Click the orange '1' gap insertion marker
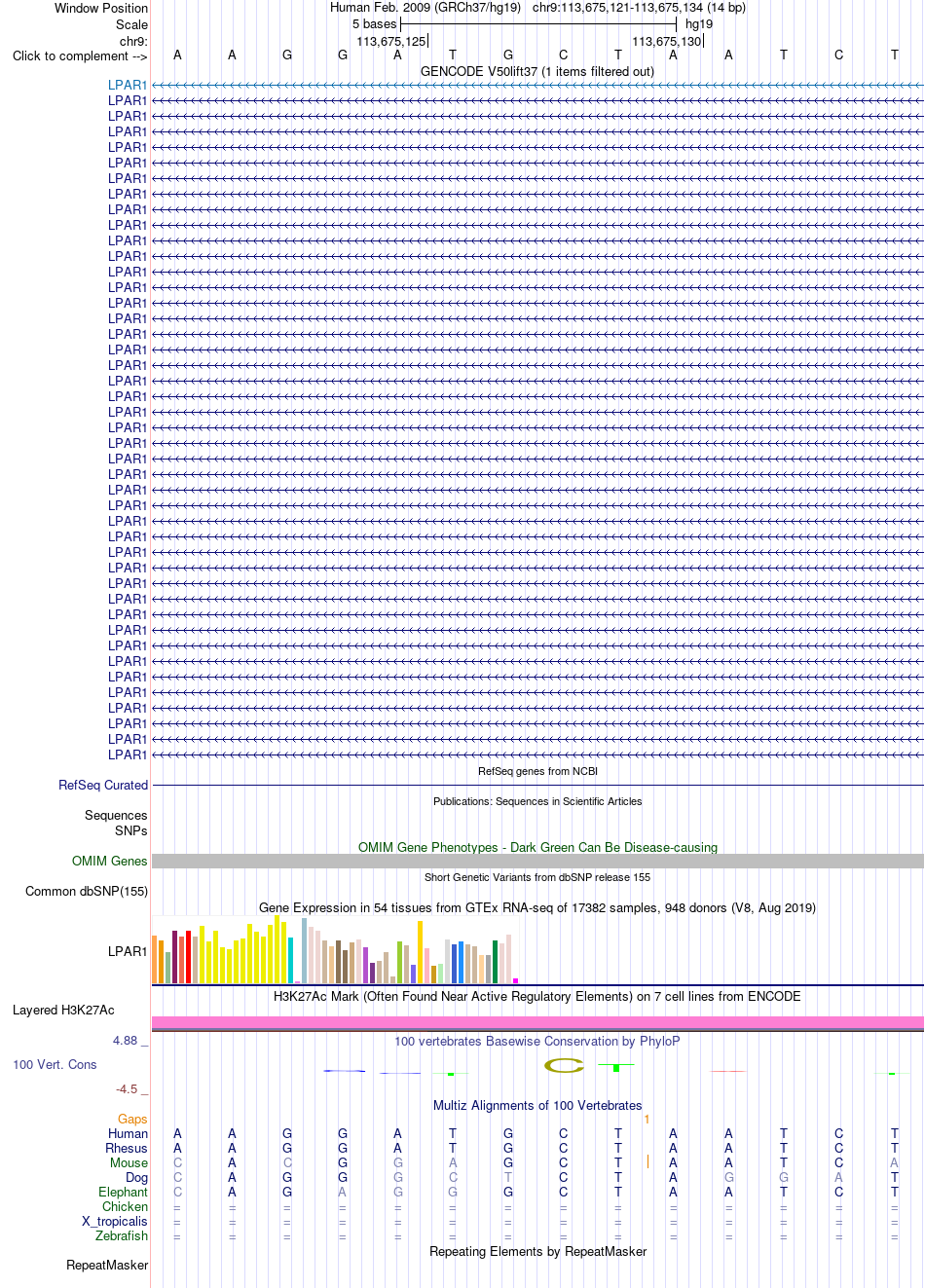Viewport: 925px width, 1288px height. [x=647, y=1119]
